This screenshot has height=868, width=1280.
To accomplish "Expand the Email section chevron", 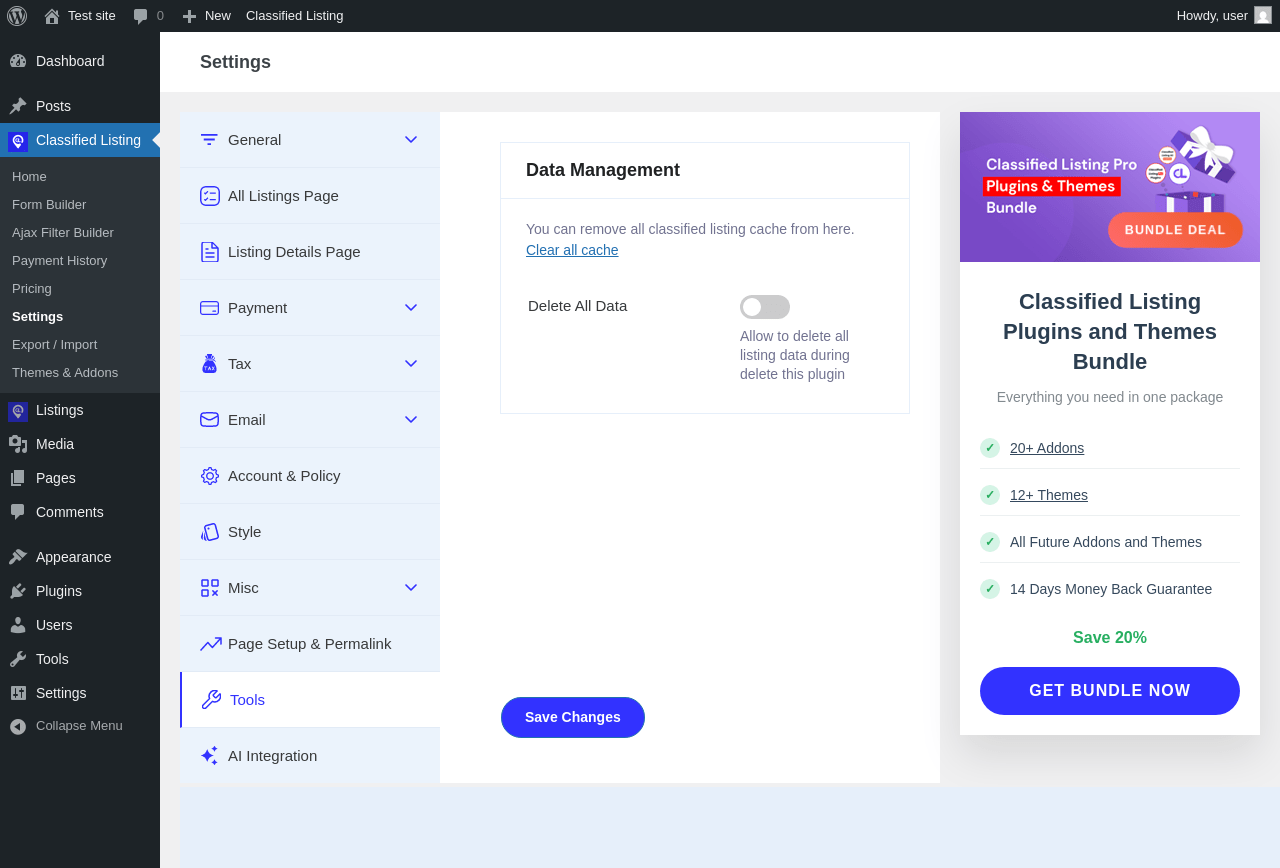I will pyautogui.click(x=411, y=419).
